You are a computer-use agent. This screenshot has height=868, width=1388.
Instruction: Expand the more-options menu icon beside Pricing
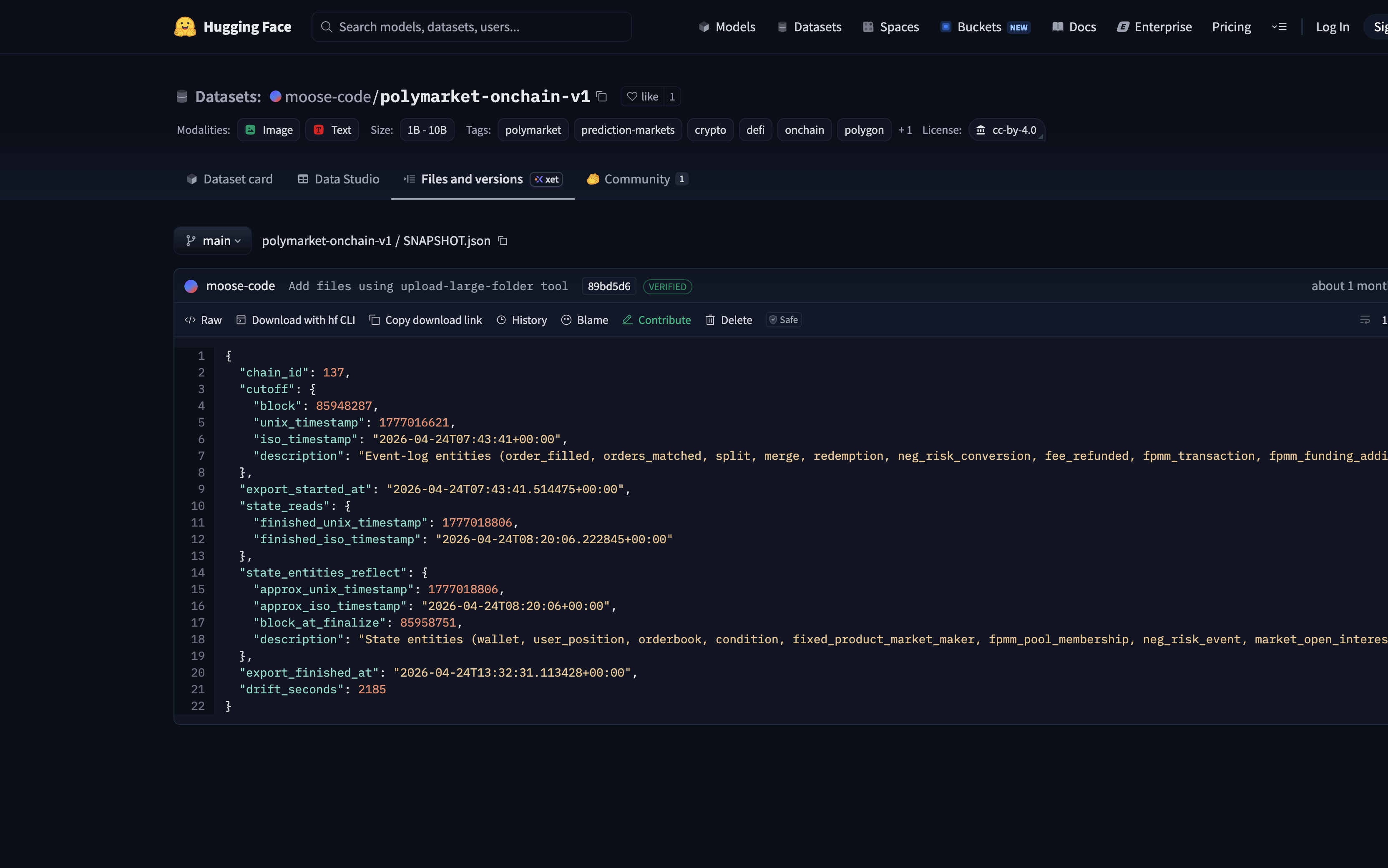[x=1279, y=27]
